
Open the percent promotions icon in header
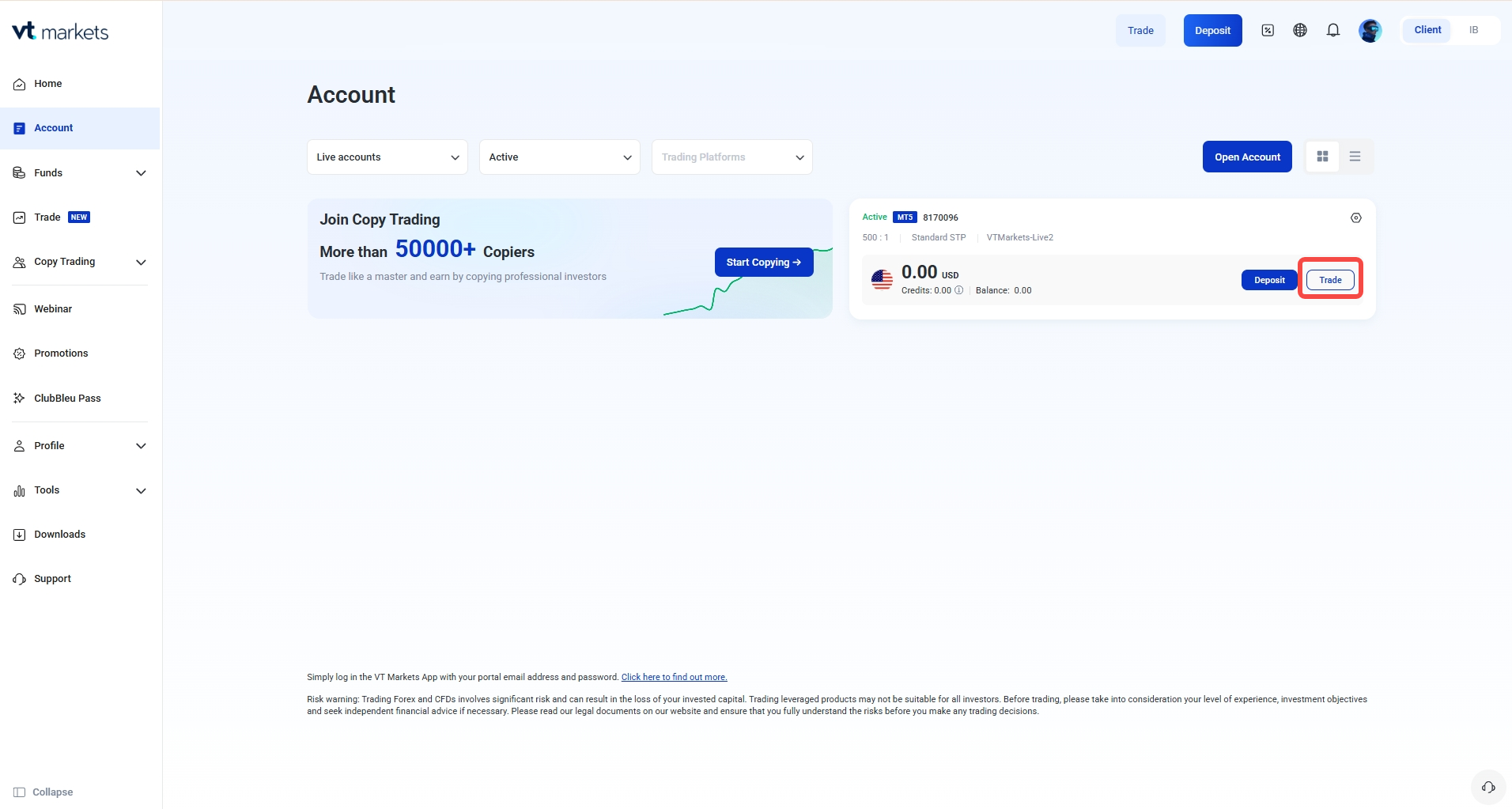point(1268,31)
